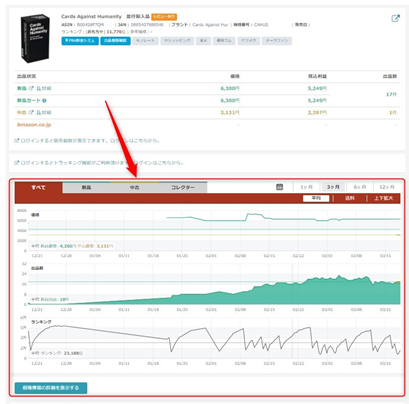Click the FBA料金シミュ blue button
Image resolution: width=409 pixels, height=404 pixels.
80,41
